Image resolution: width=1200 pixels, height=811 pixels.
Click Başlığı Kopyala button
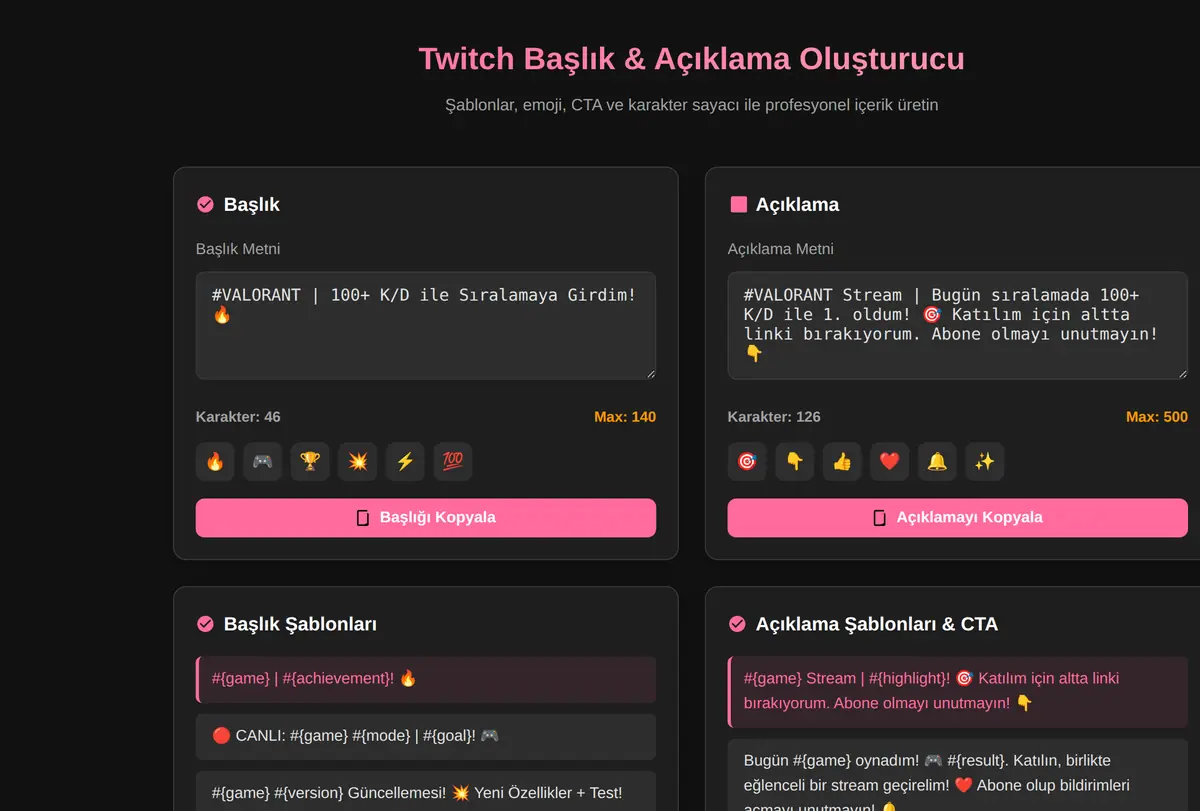tap(426, 518)
